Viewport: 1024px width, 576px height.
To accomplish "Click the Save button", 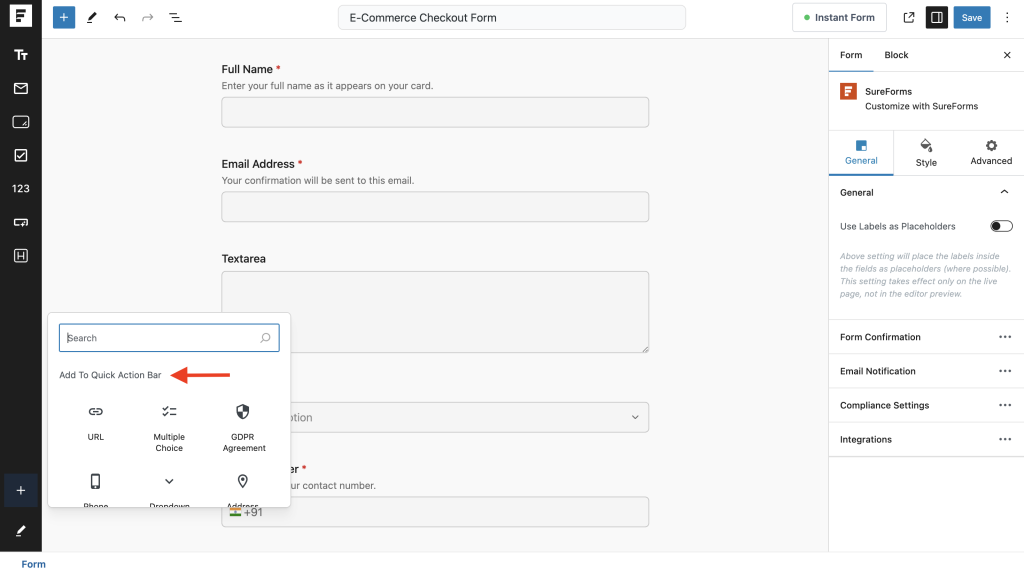I will [x=971, y=17].
